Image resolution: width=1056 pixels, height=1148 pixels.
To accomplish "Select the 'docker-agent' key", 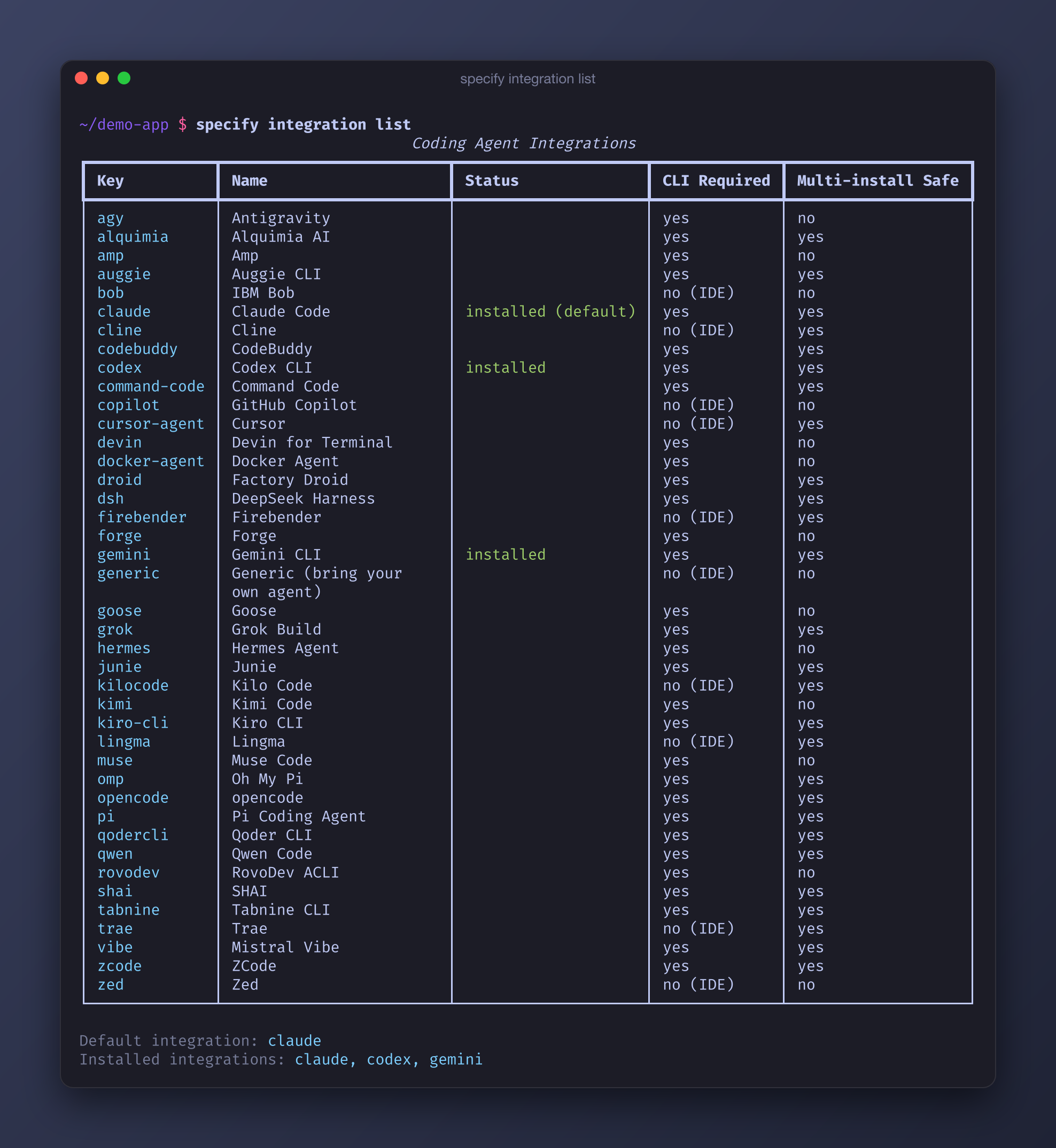I will (151, 462).
